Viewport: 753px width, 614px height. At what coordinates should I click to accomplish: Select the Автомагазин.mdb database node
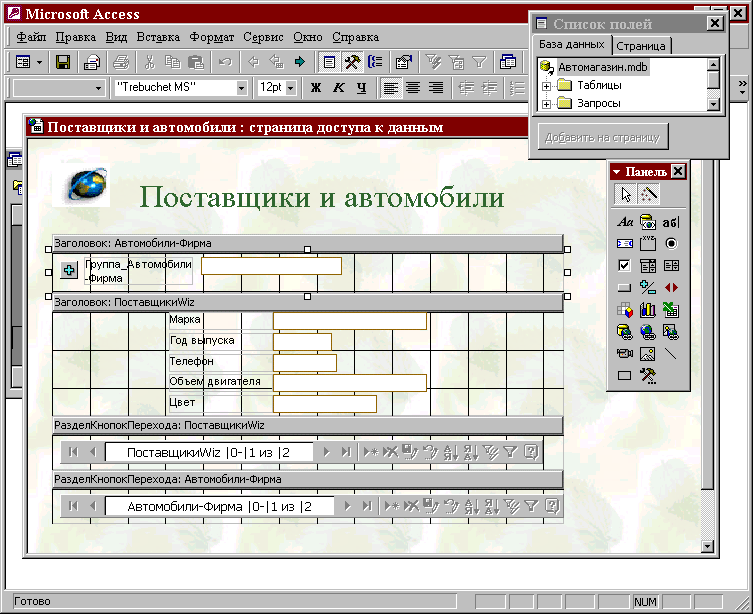(x=603, y=67)
